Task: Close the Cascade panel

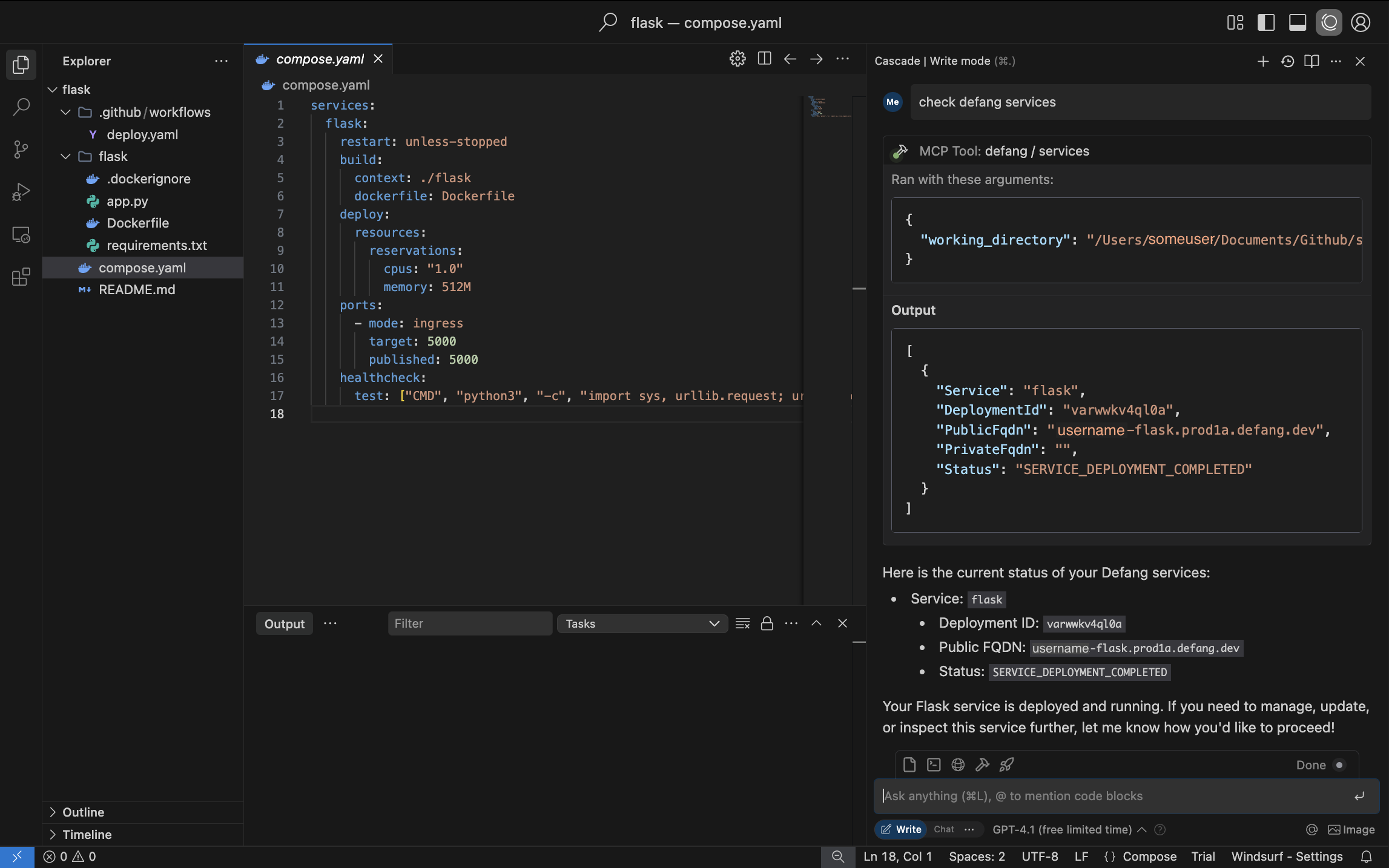Action: point(1360,61)
